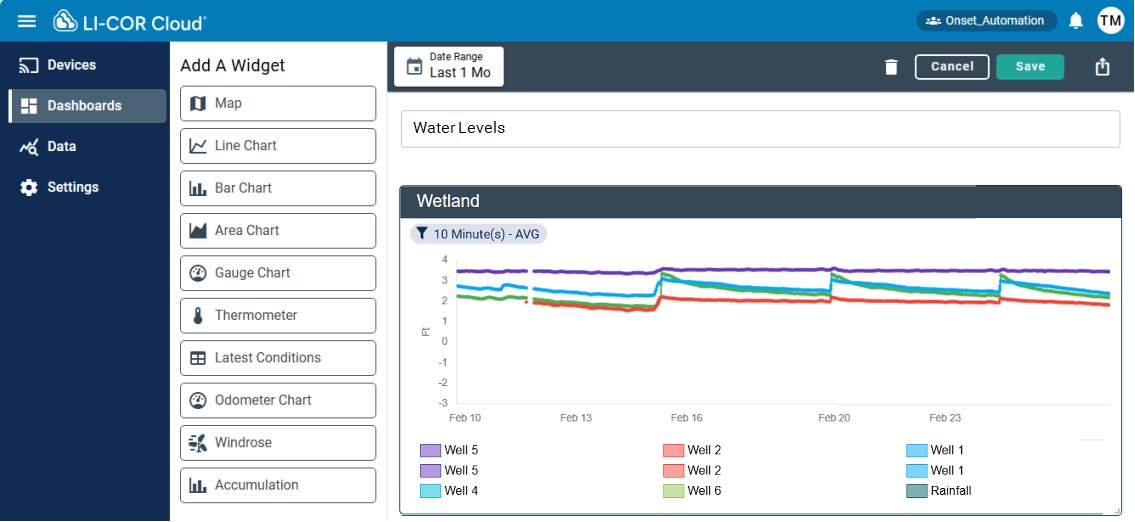This screenshot has height=522, width=1135.
Task: Go to Devices in the sidebar
Action: [x=72, y=65]
